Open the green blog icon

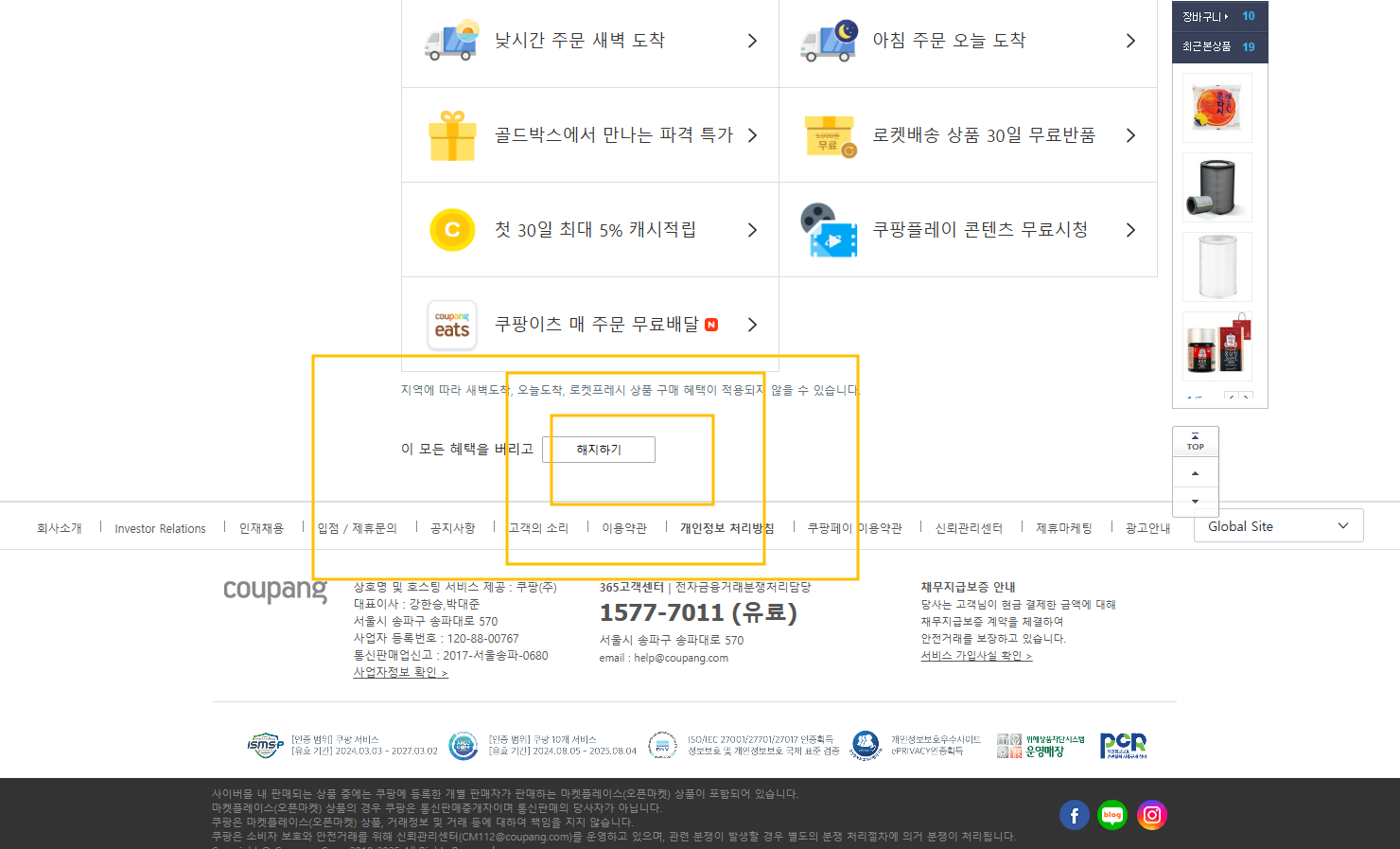coord(1112,815)
